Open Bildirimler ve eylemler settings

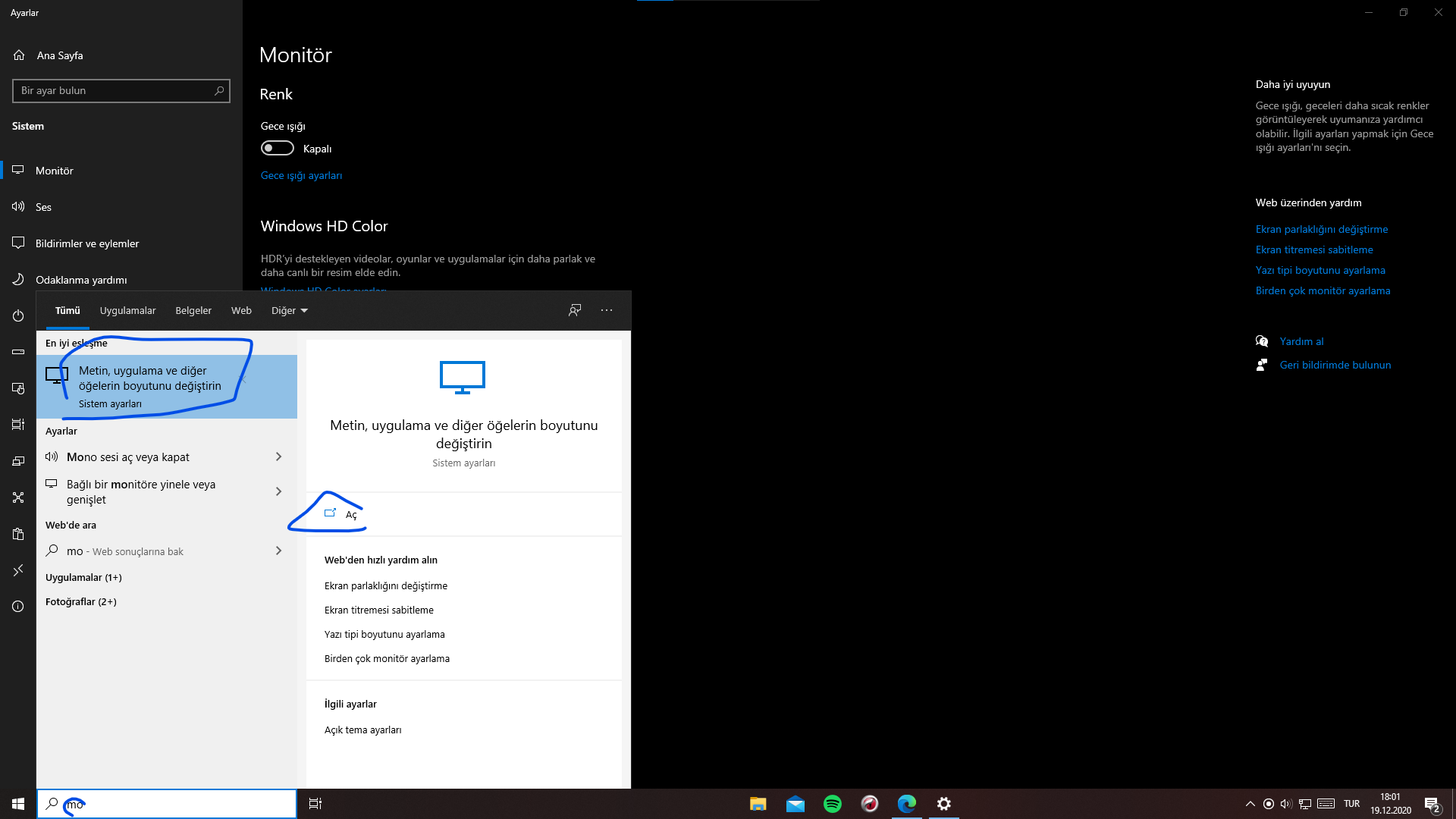(x=86, y=243)
